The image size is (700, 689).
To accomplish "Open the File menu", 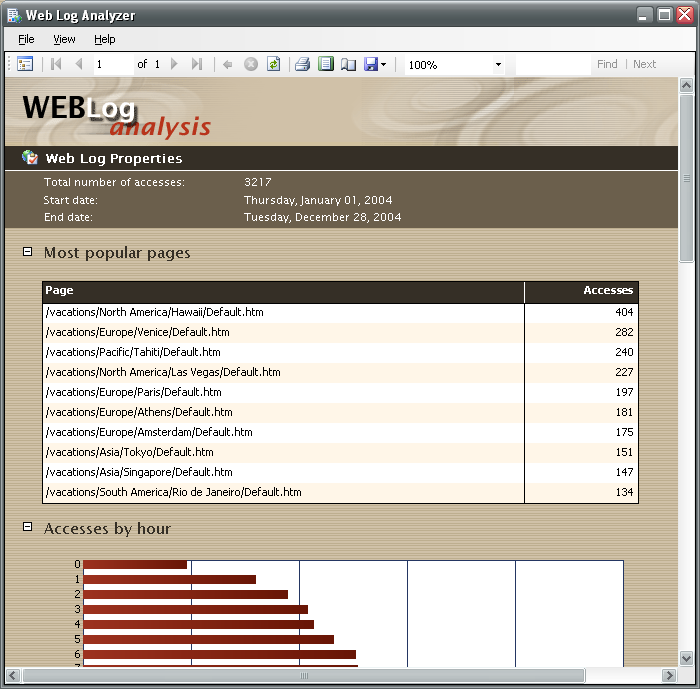I will tap(26, 39).
